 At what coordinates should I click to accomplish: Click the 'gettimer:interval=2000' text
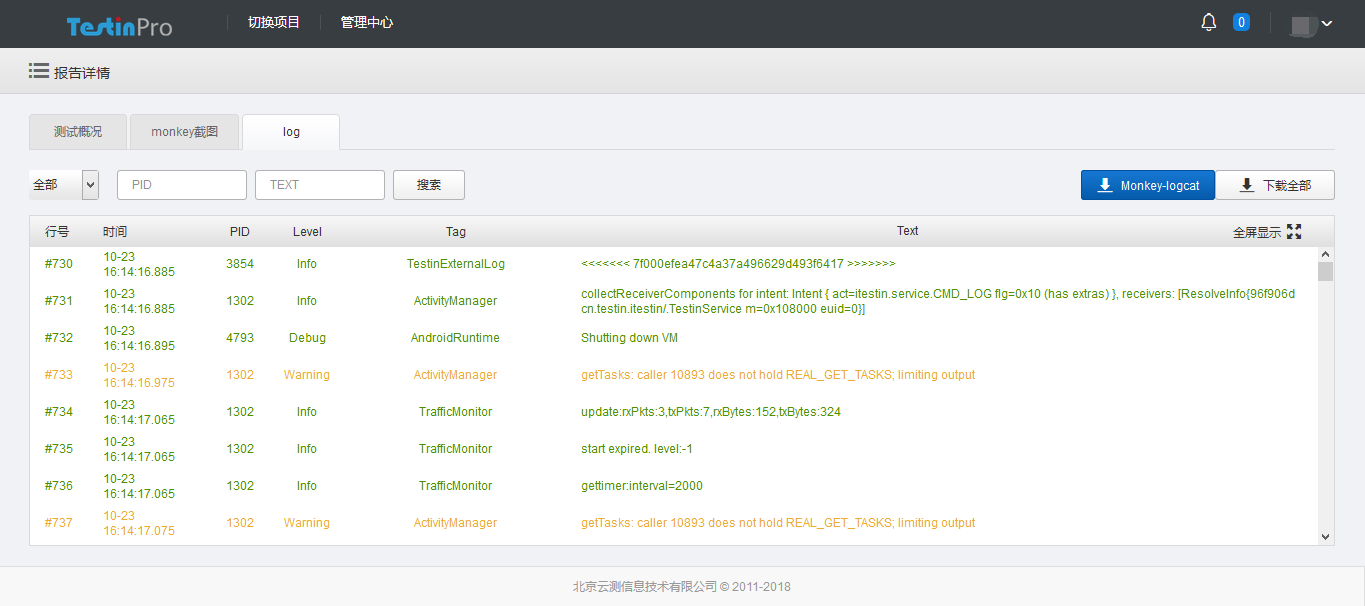pyautogui.click(x=642, y=486)
